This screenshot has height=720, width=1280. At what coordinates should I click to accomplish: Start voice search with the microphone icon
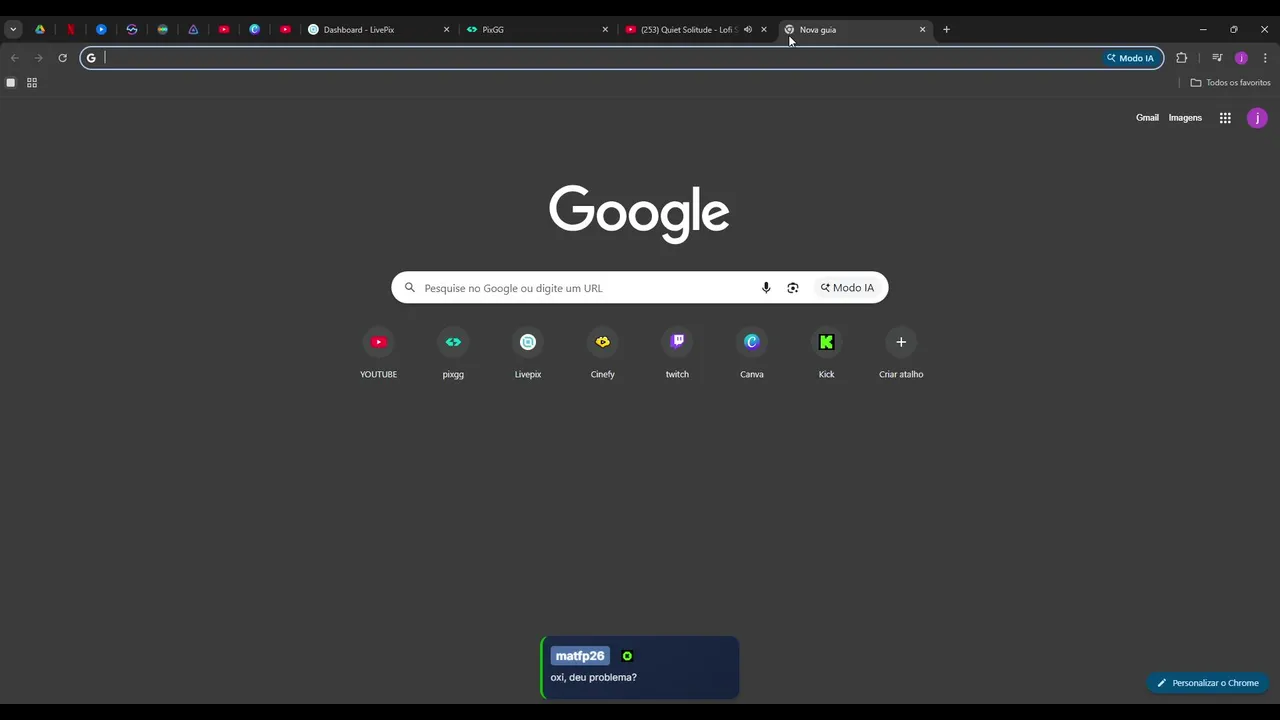coord(766,288)
